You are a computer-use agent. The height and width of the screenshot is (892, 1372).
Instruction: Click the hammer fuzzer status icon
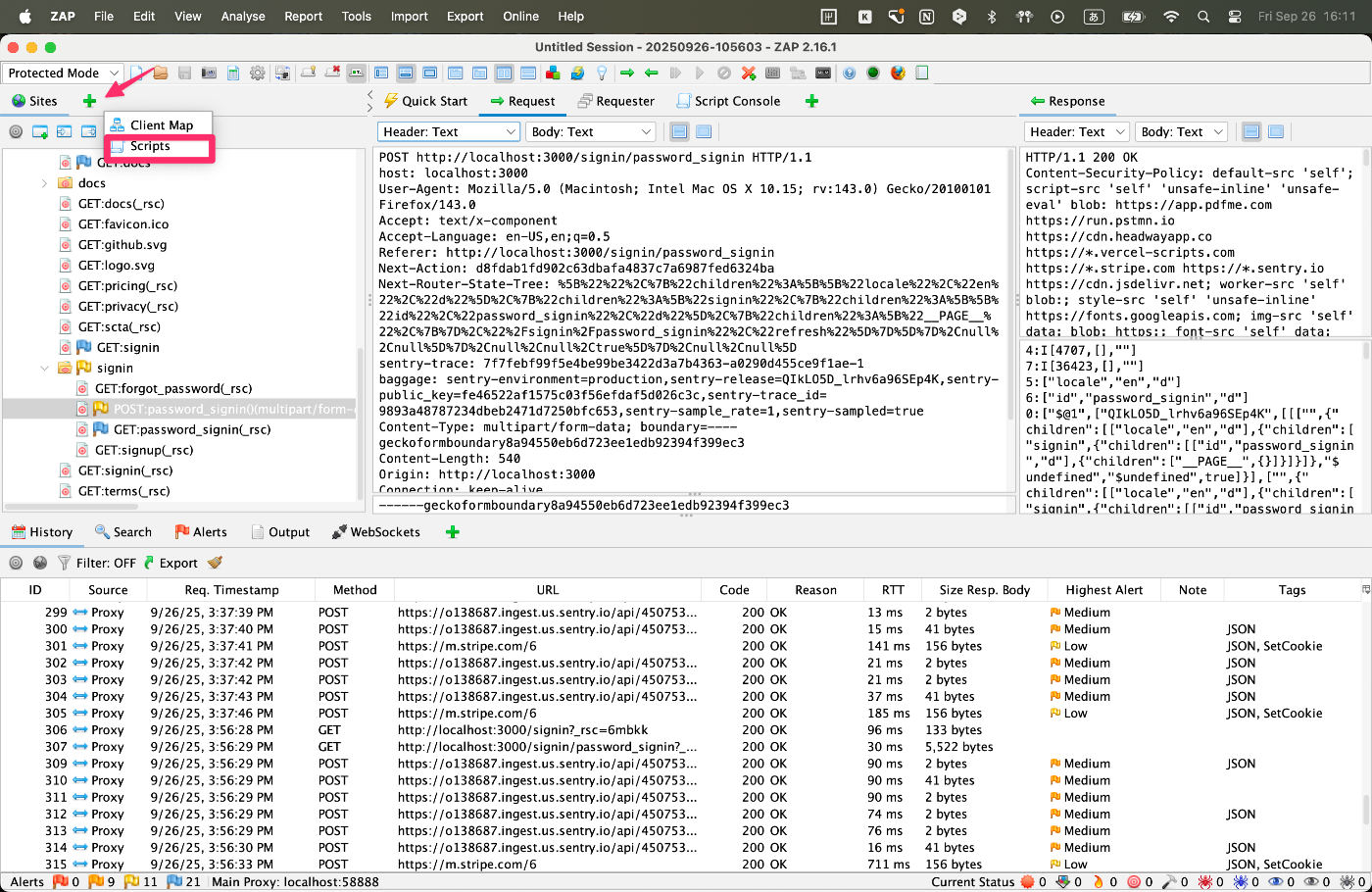pos(1169,882)
